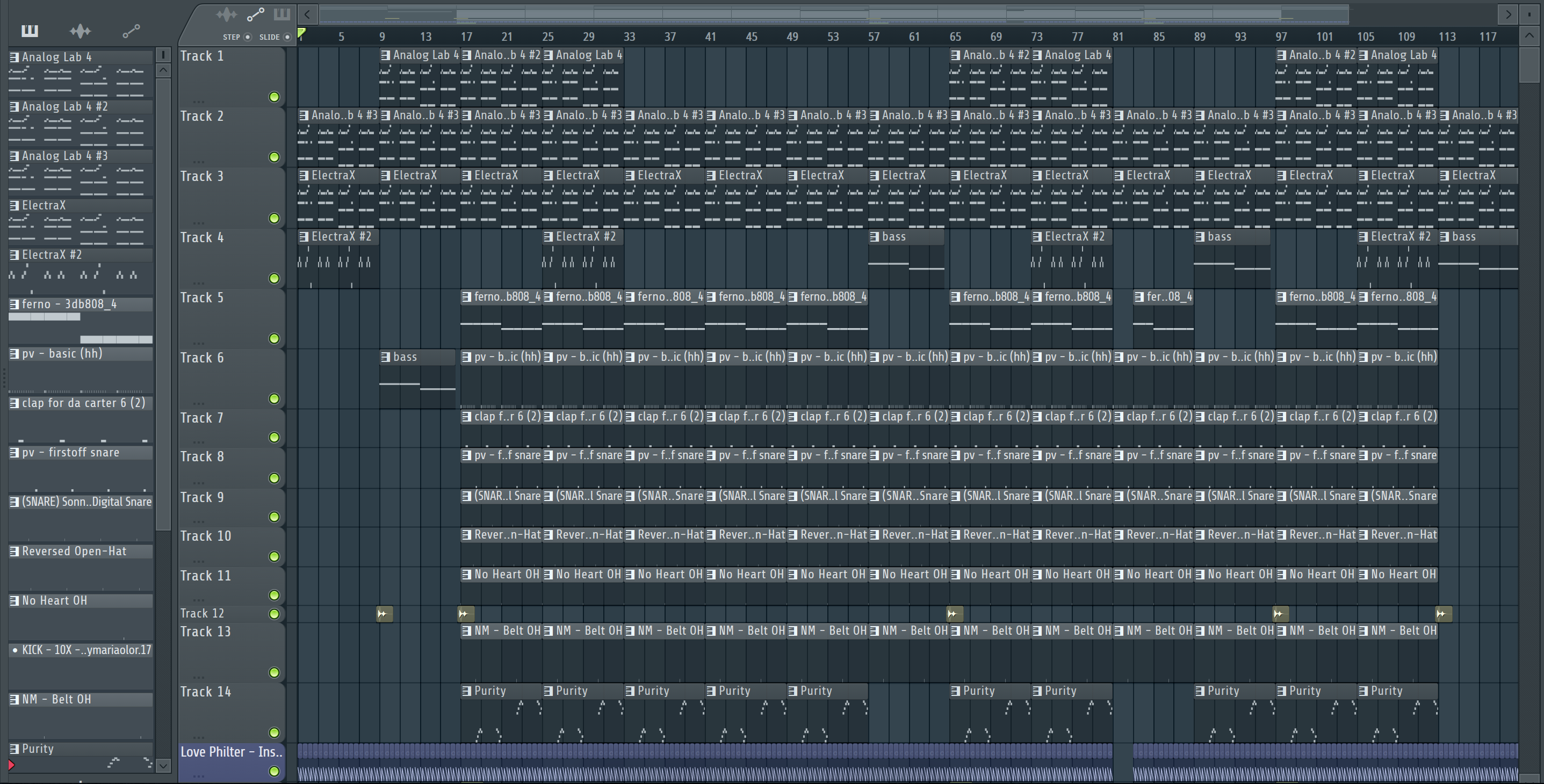Click the icon beside Purity in picker
This screenshot has height=784, width=1544.
coord(15,749)
